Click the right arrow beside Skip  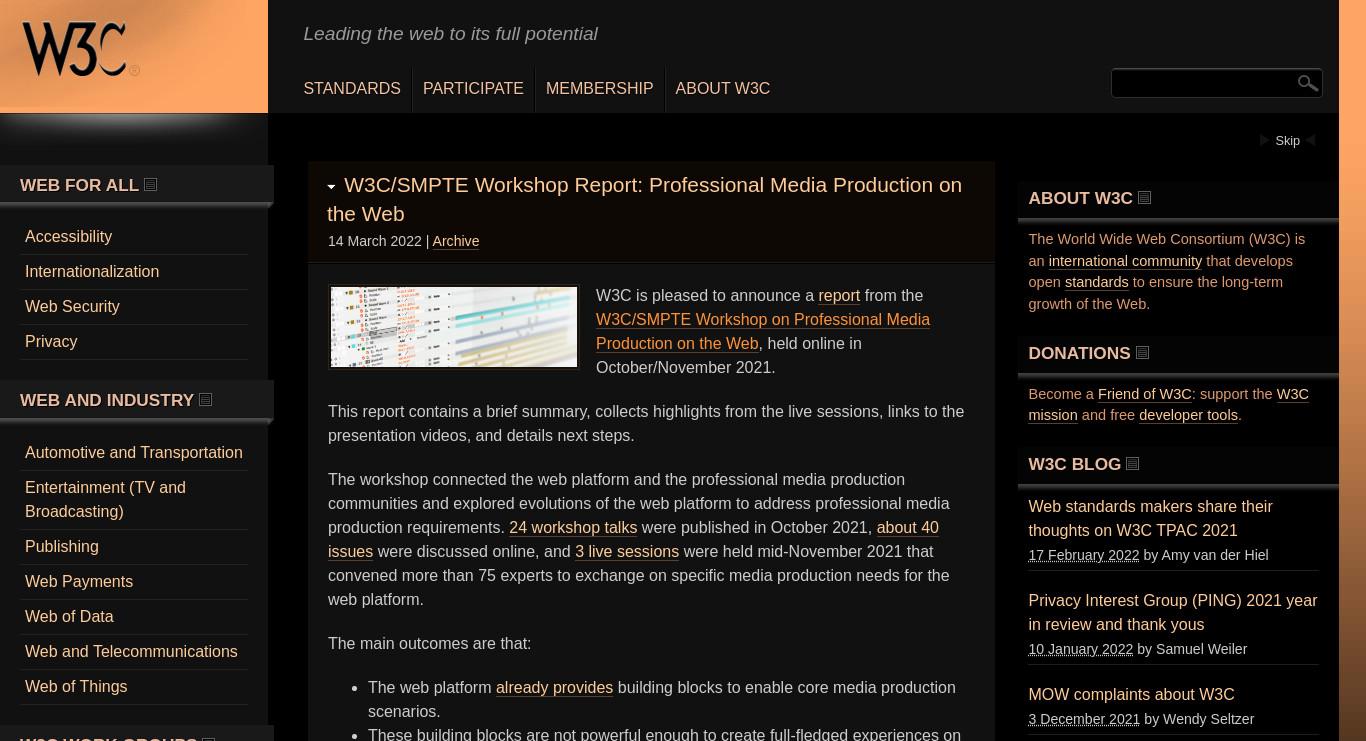pos(1265,140)
